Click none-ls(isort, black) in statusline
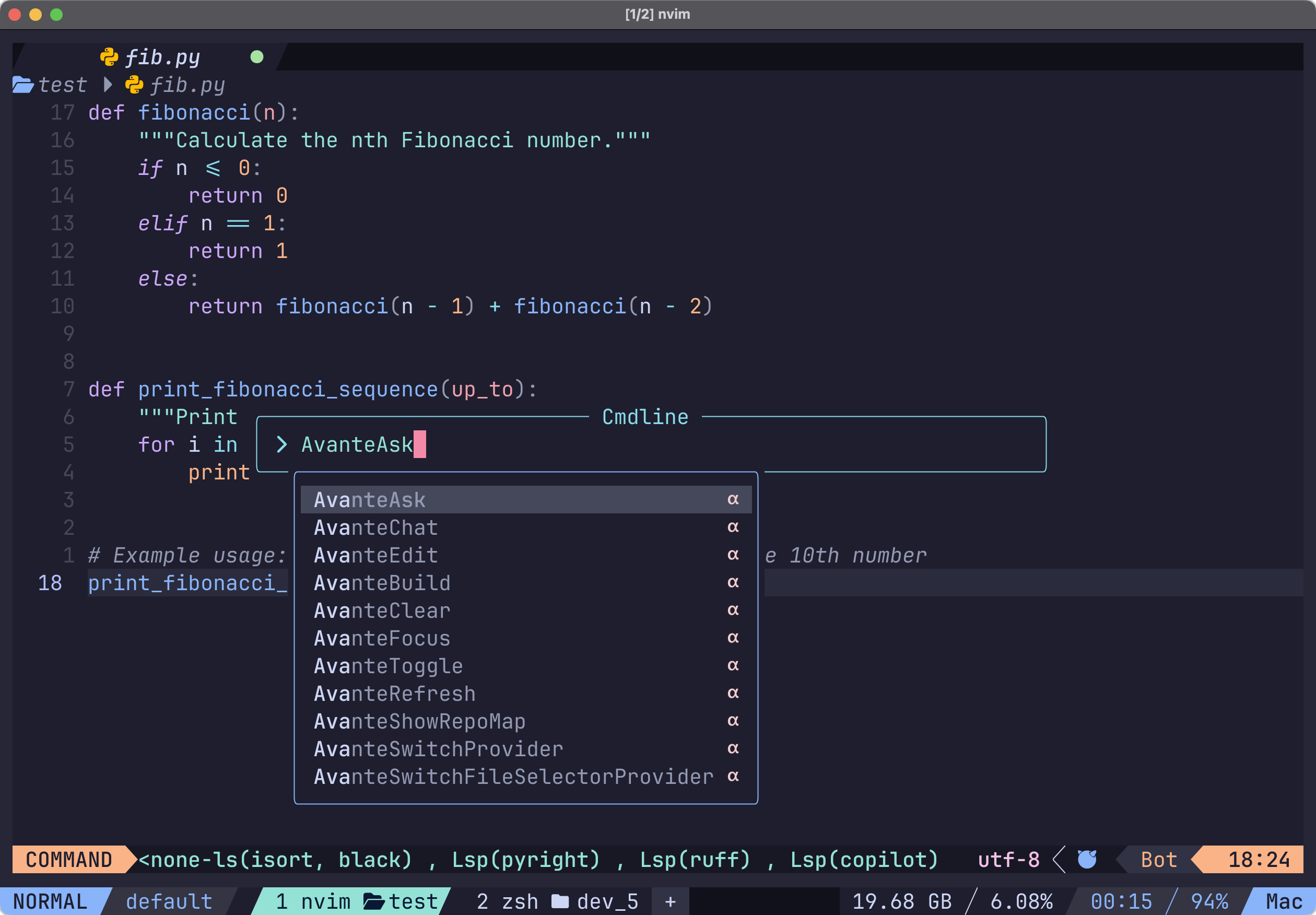Viewport: 1316px width, 915px height. tap(275, 860)
